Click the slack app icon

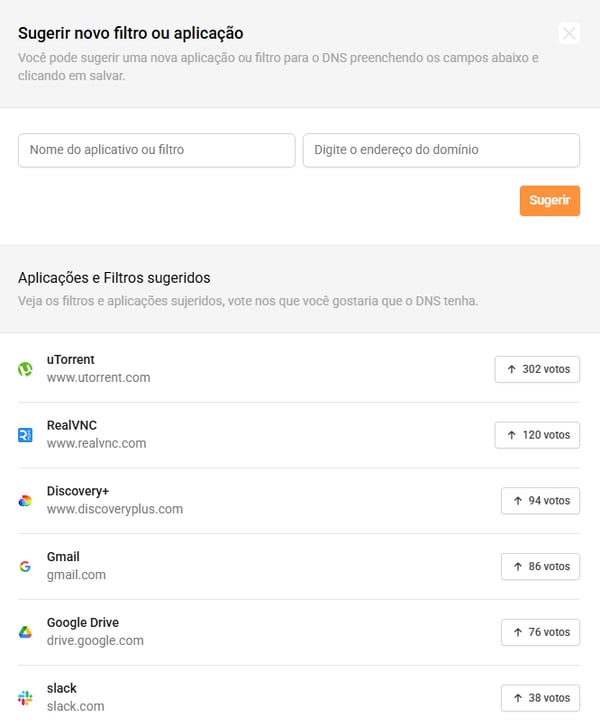[x=26, y=697]
